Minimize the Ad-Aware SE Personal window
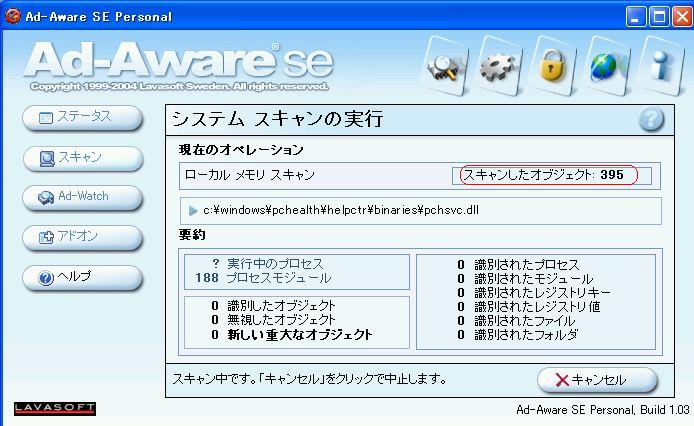This screenshot has width=694, height=426. (x=636, y=17)
